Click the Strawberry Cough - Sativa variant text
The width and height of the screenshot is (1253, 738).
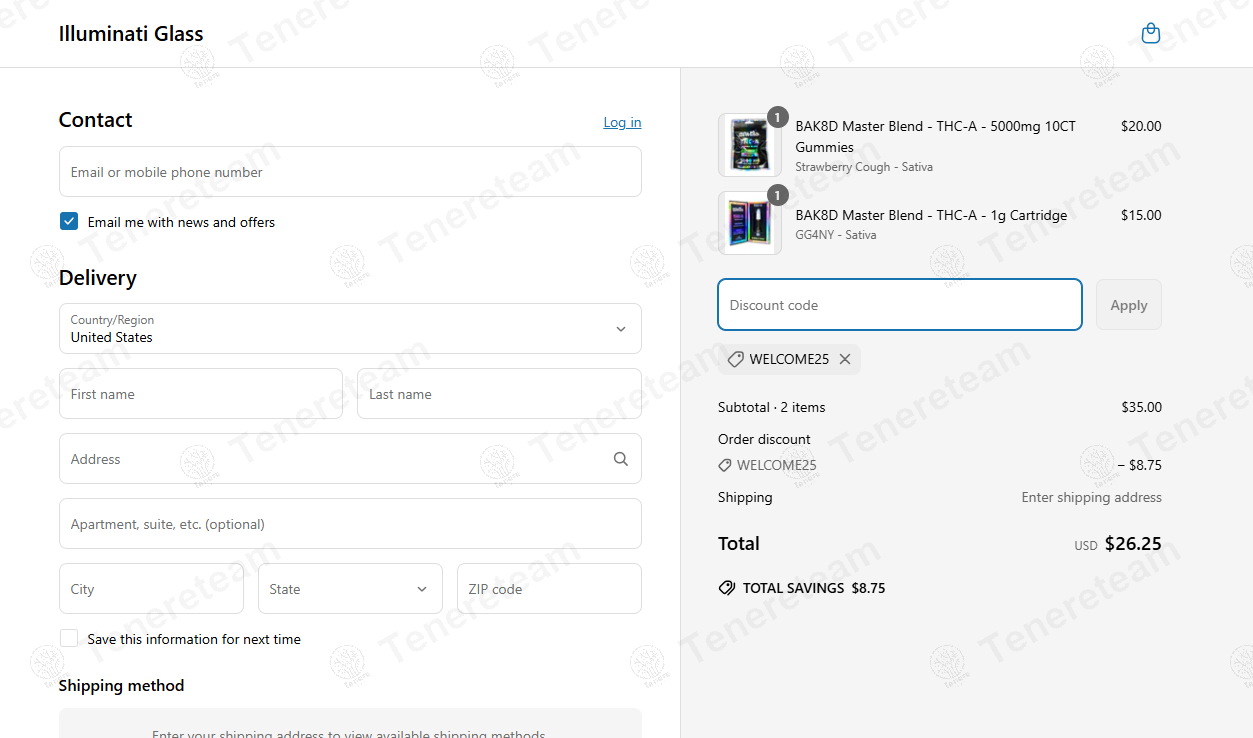point(864,167)
